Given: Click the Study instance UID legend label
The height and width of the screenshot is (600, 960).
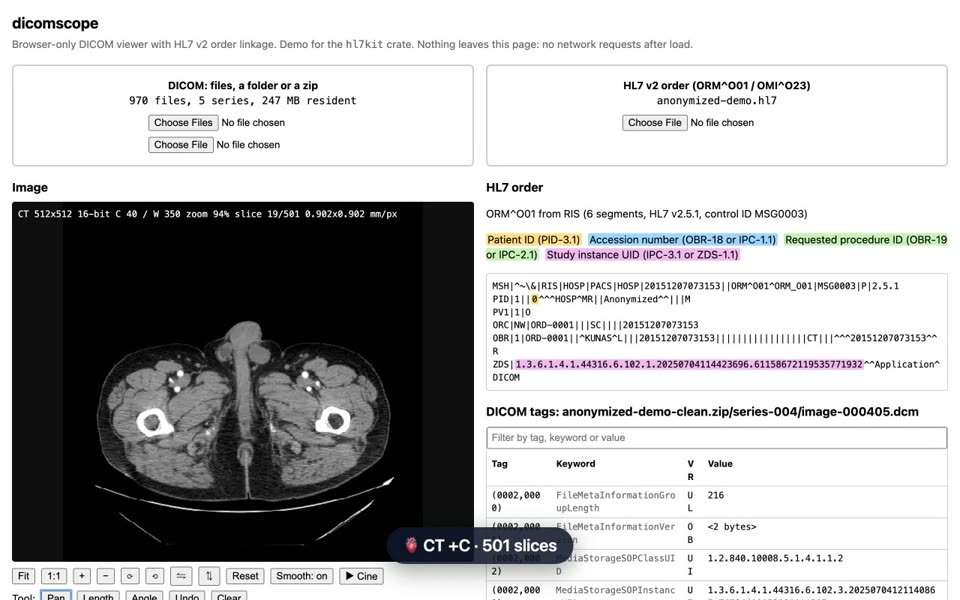Looking at the screenshot, I should (642, 255).
